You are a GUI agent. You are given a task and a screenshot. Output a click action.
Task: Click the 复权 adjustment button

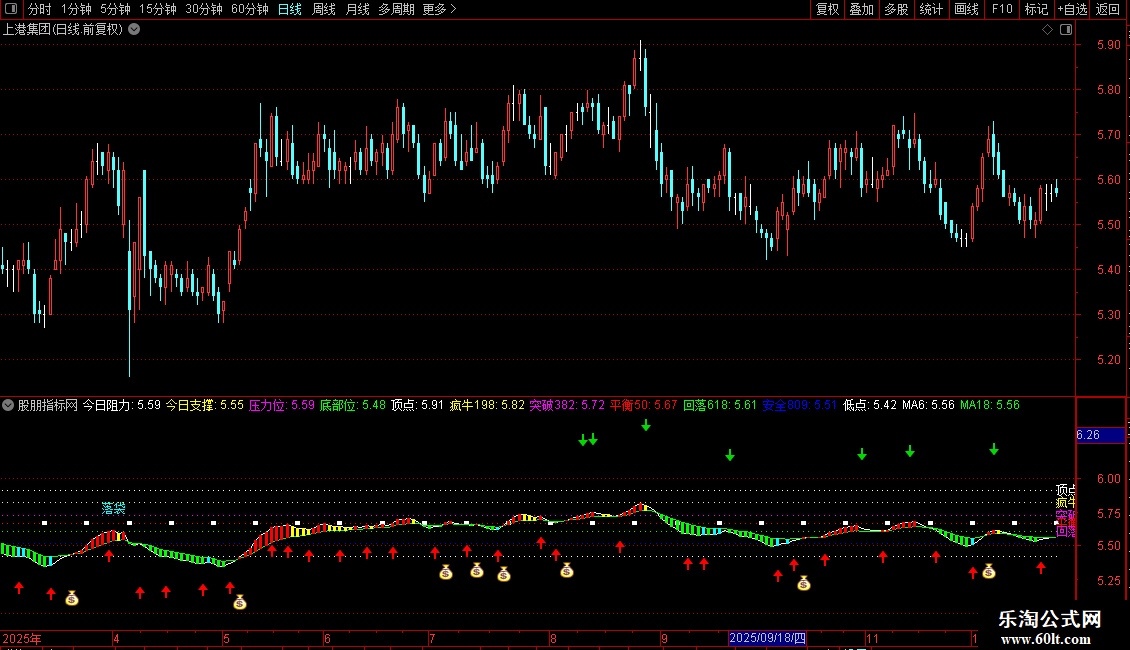[827, 9]
